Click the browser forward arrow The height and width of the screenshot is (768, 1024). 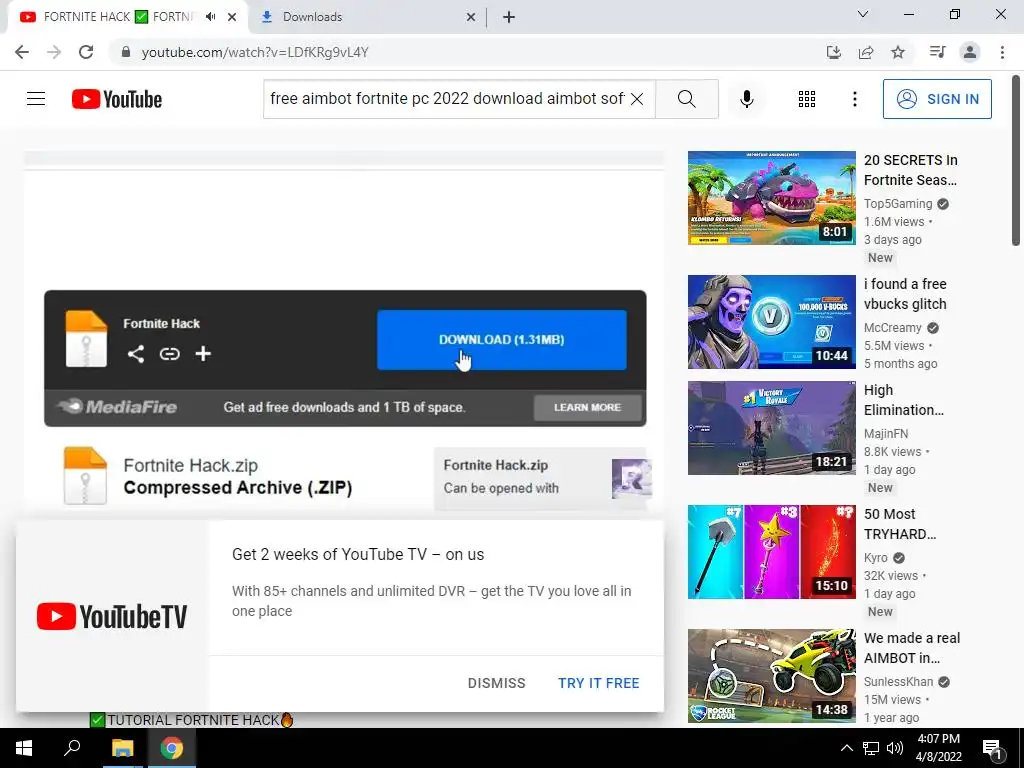point(54,52)
